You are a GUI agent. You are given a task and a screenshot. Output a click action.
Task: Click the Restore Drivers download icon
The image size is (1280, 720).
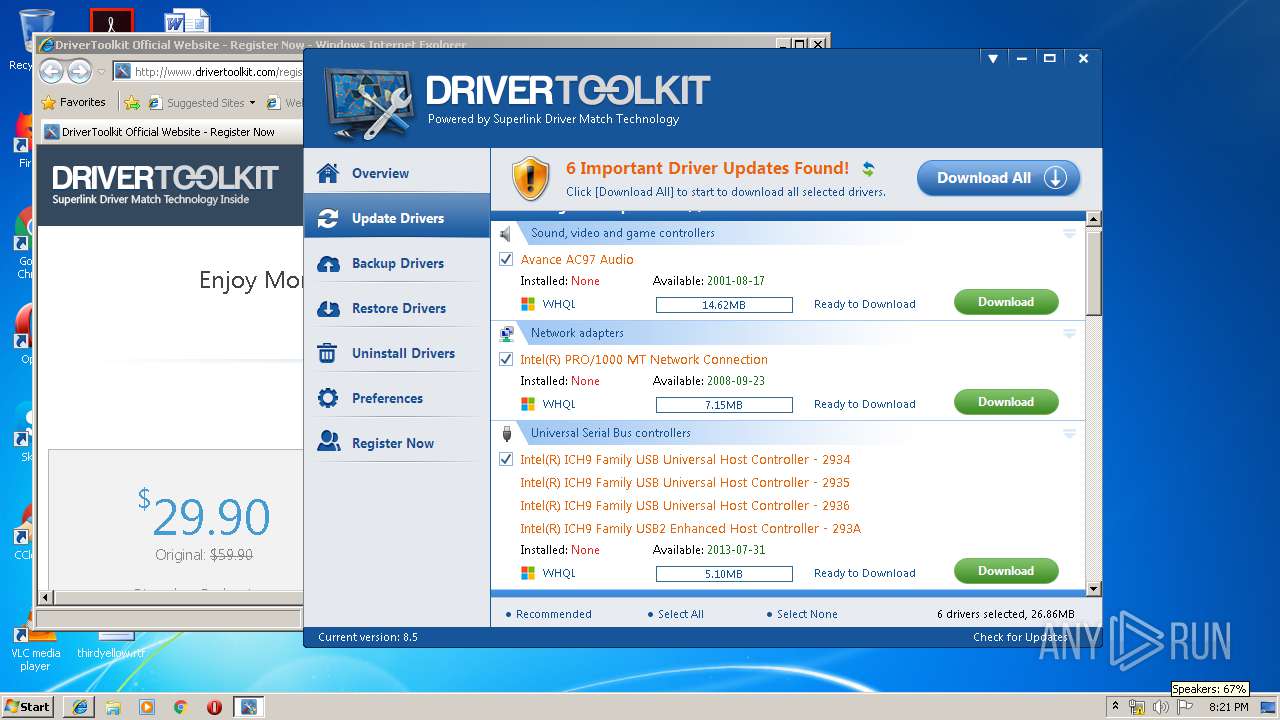tap(328, 308)
